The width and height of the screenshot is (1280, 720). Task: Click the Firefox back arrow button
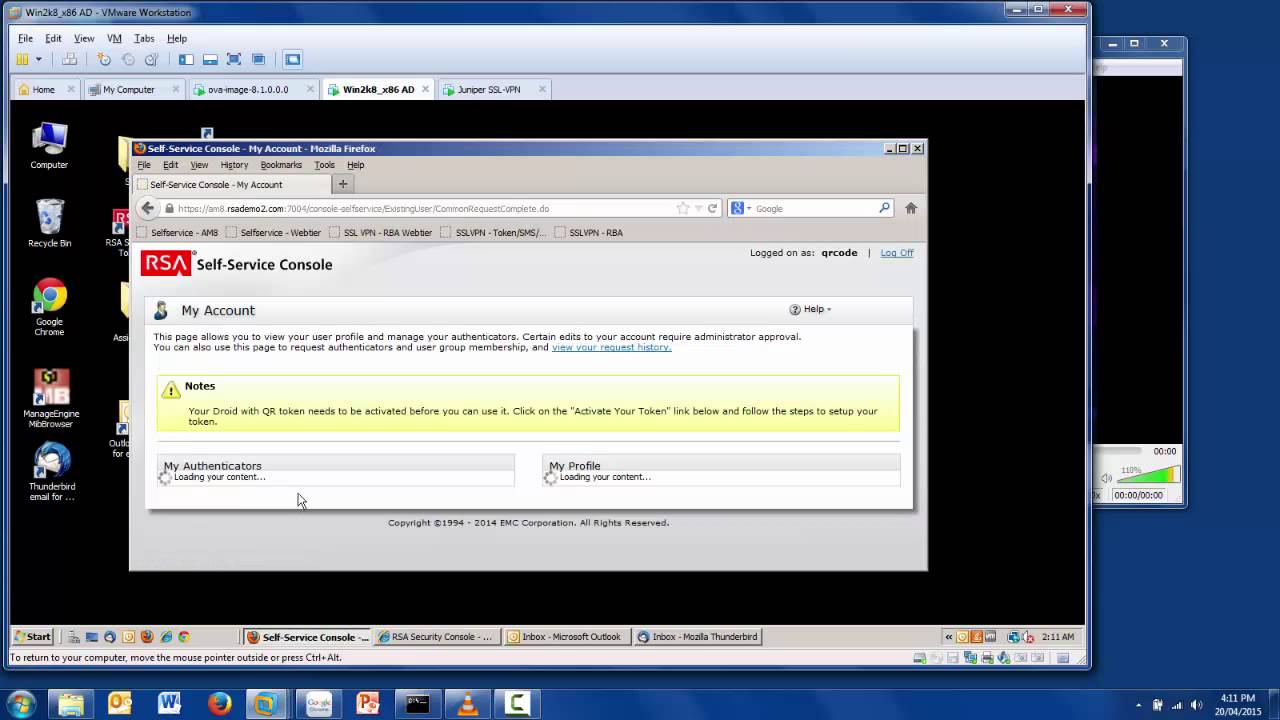pyautogui.click(x=148, y=208)
